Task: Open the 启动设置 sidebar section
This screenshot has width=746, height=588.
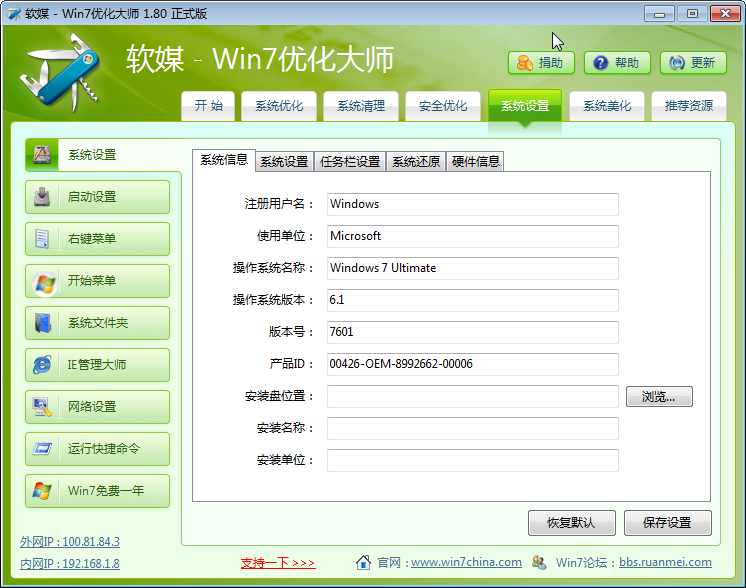Action: pos(98,196)
